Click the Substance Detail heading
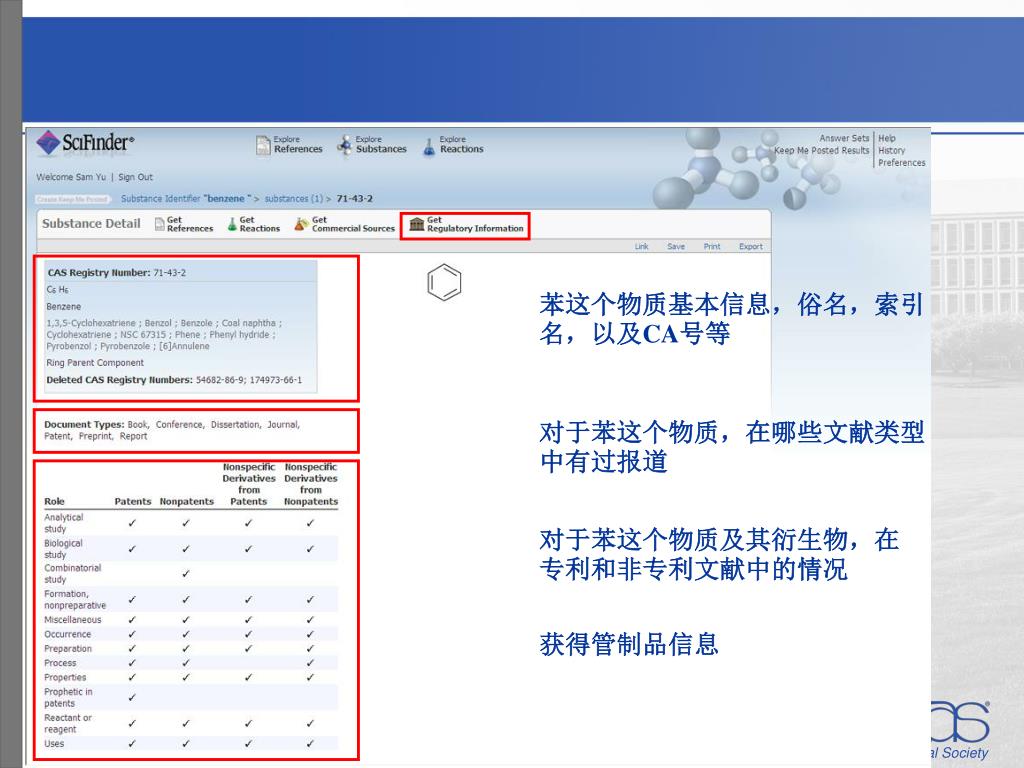The height and width of the screenshot is (768, 1024). (91, 223)
